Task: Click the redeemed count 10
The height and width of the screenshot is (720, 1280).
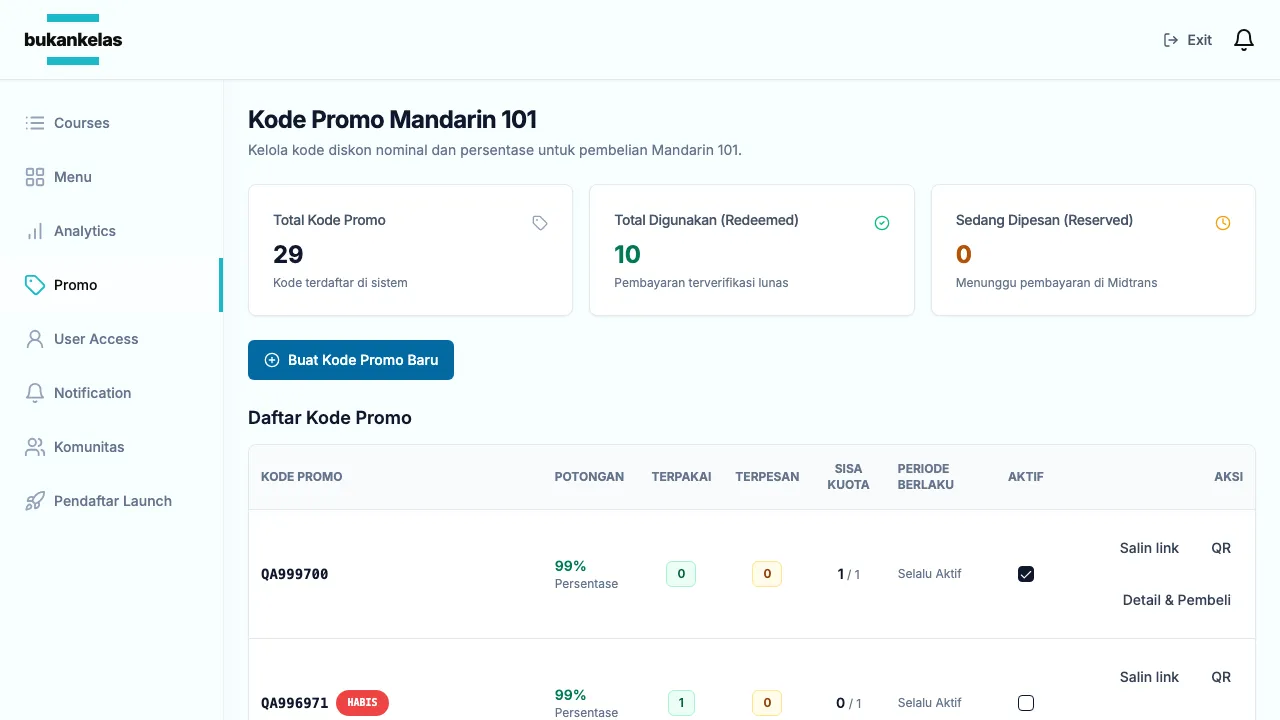Action: [x=627, y=254]
